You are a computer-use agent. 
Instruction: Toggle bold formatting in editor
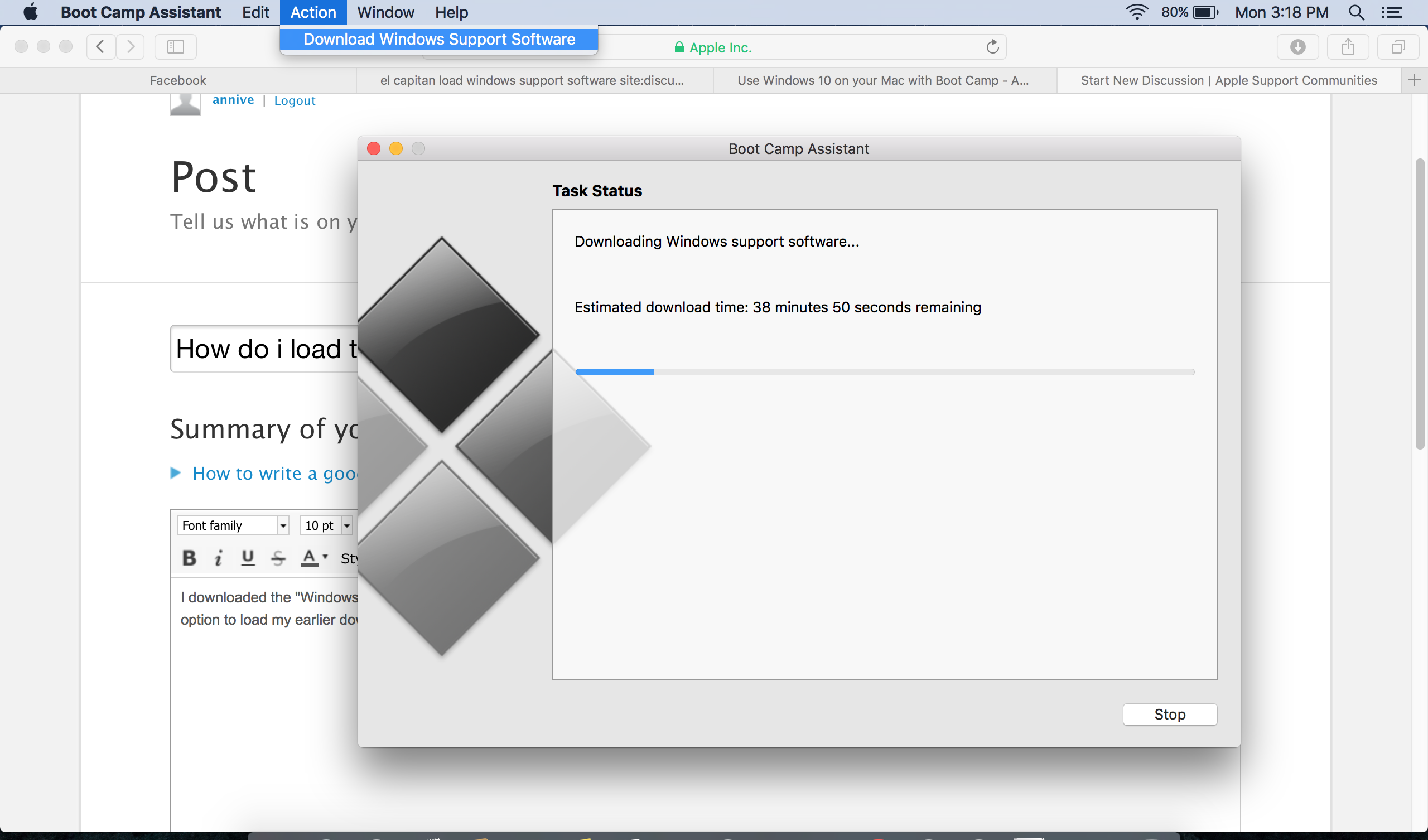(189, 558)
